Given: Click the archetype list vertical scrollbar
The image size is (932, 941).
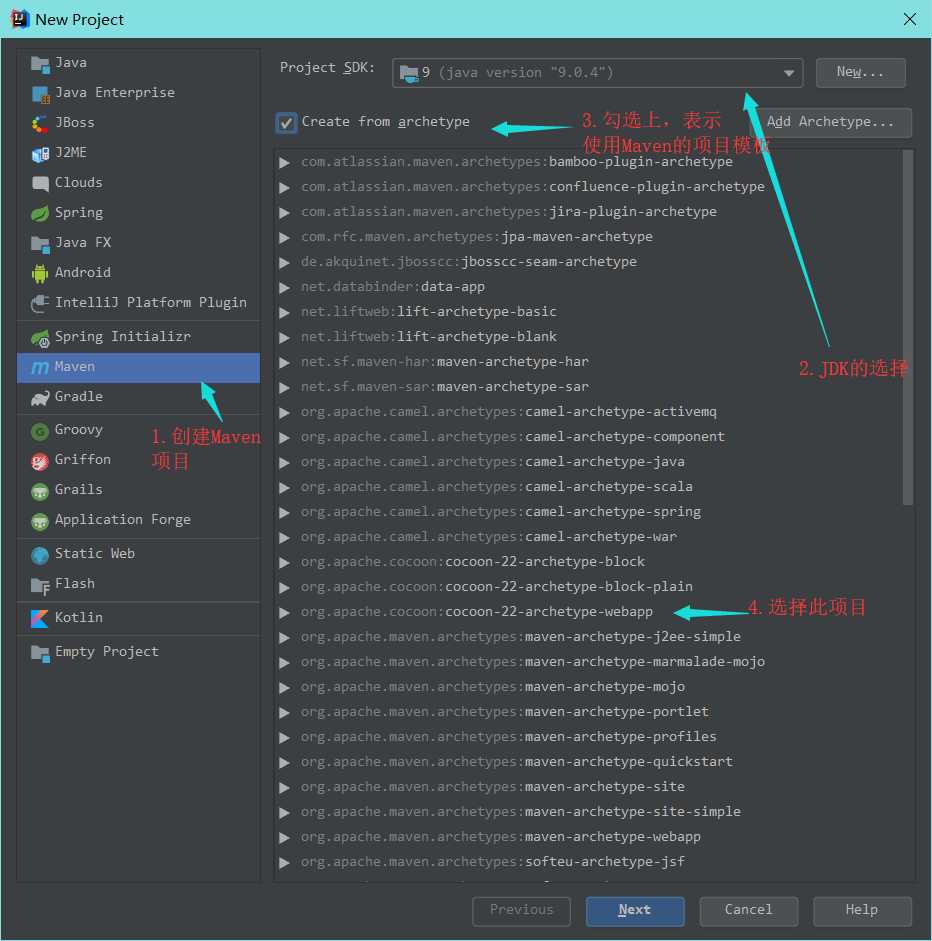Looking at the screenshot, I should 907,328.
